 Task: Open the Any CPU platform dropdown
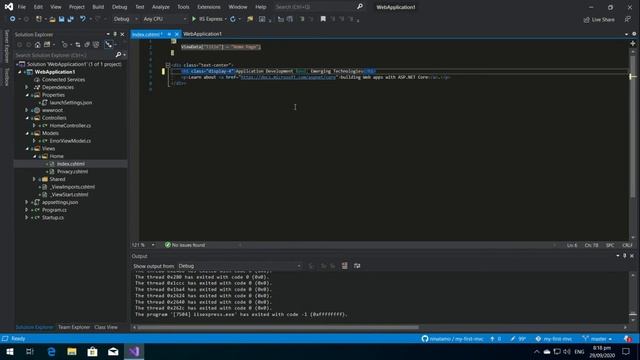164,19
